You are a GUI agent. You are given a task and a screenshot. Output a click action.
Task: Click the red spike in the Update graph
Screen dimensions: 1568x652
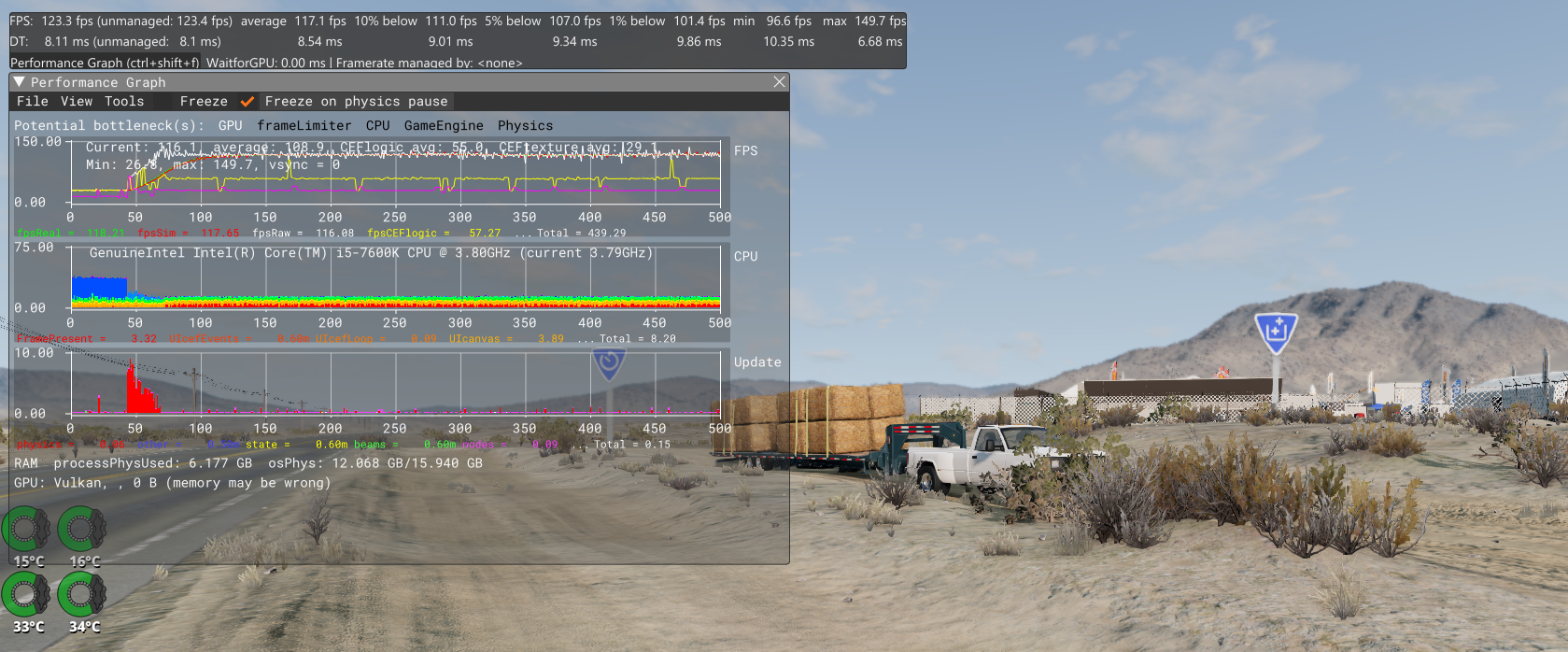140,390
